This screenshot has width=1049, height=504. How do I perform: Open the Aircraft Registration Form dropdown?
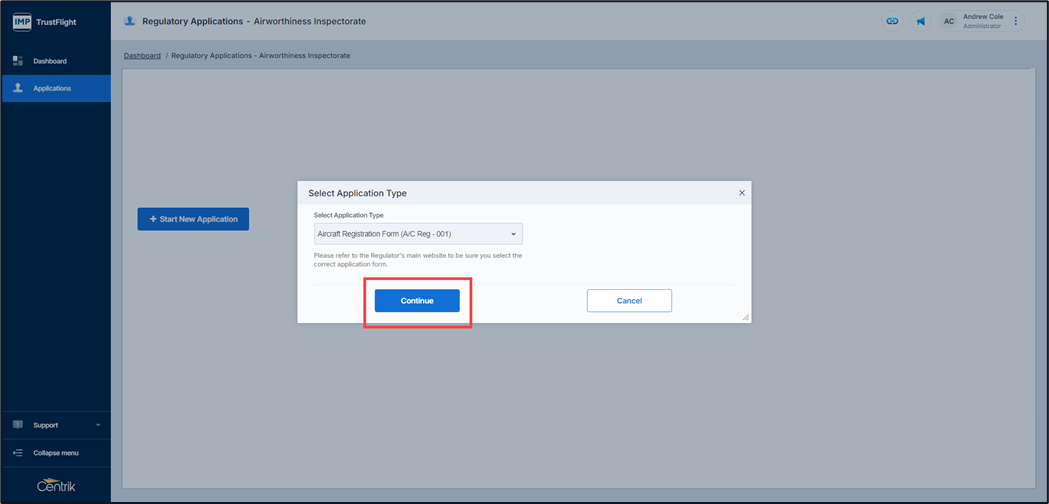point(418,234)
